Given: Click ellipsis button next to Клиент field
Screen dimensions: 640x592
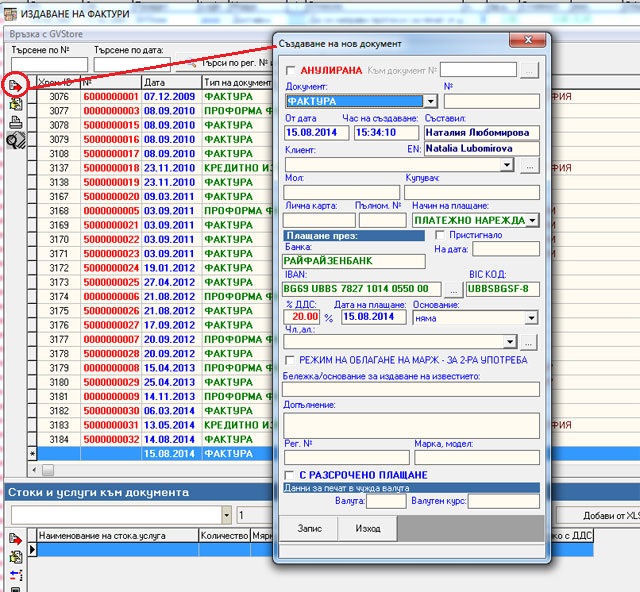Looking at the screenshot, I should pyautogui.click(x=529, y=166).
